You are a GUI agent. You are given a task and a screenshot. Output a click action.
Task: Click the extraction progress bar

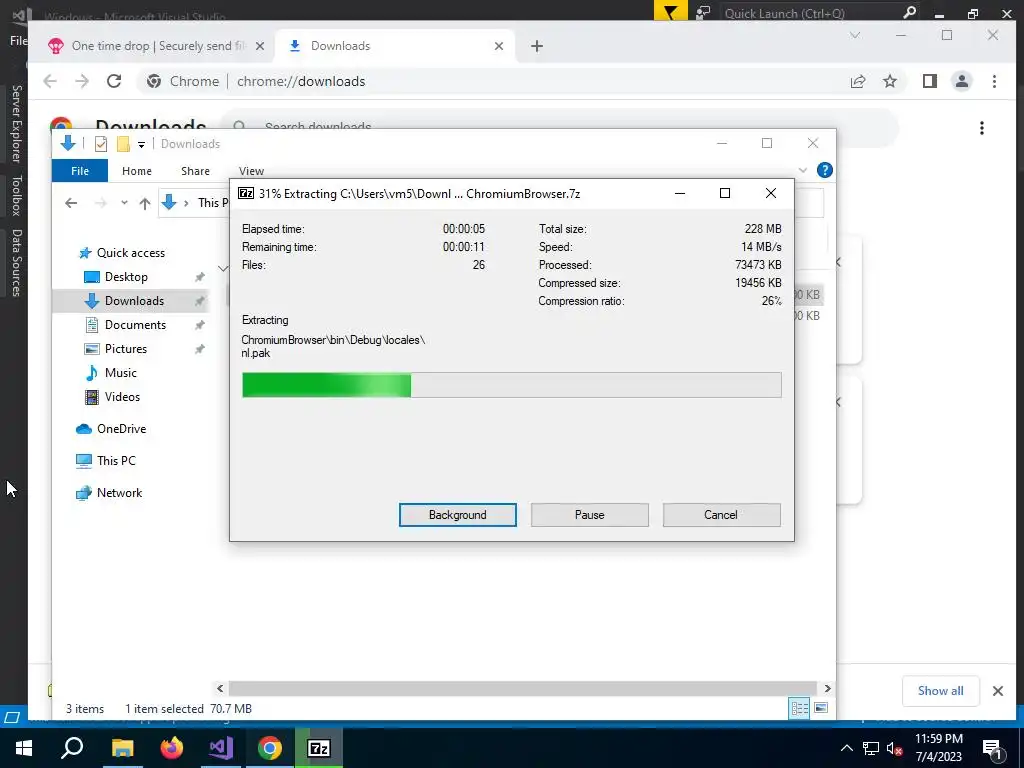click(x=511, y=385)
